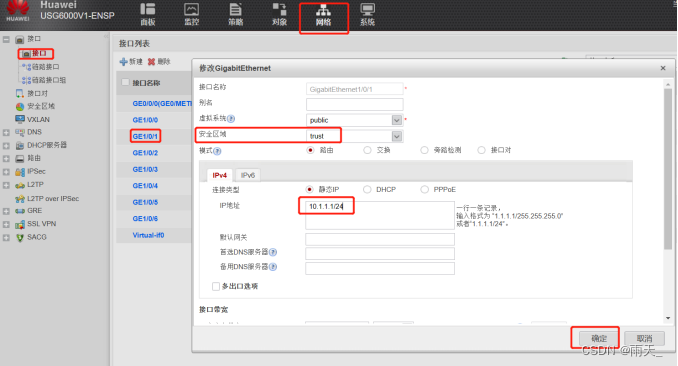
Task: Enable the 多出口选项 checkbox
Action: 216,286
